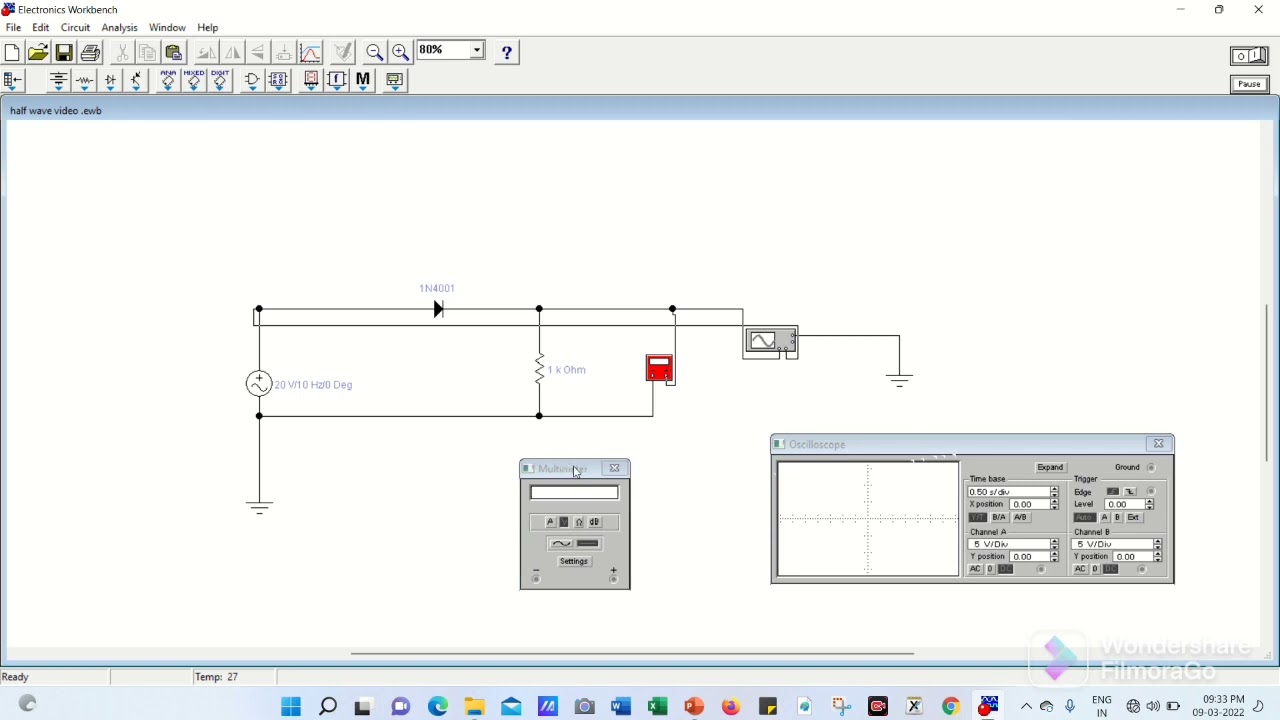Zoom out of the circuit view
Screen dimensions: 1280x720
(x=375, y=52)
